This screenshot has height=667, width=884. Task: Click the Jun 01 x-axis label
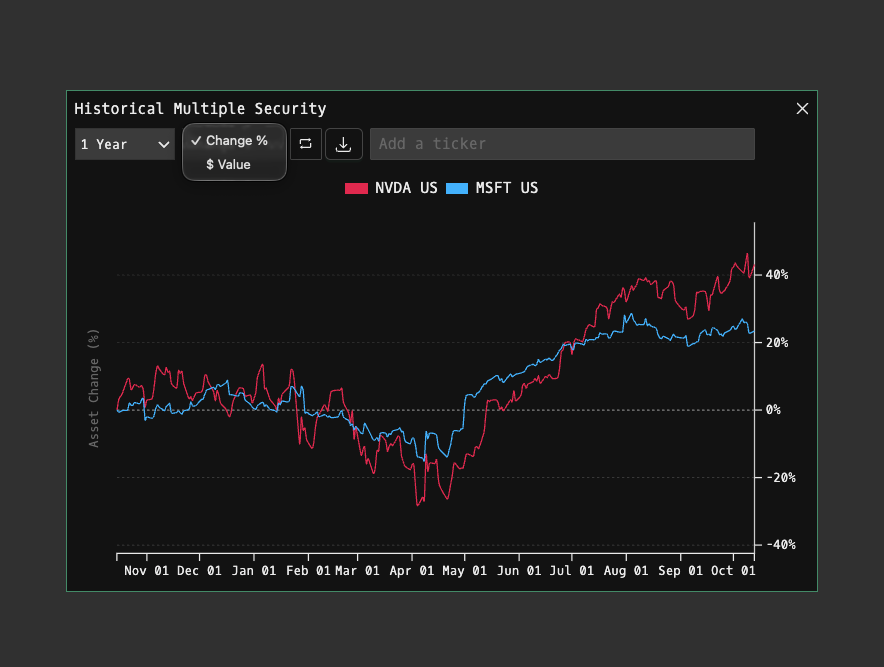pyautogui.click(x=519, y=571)
